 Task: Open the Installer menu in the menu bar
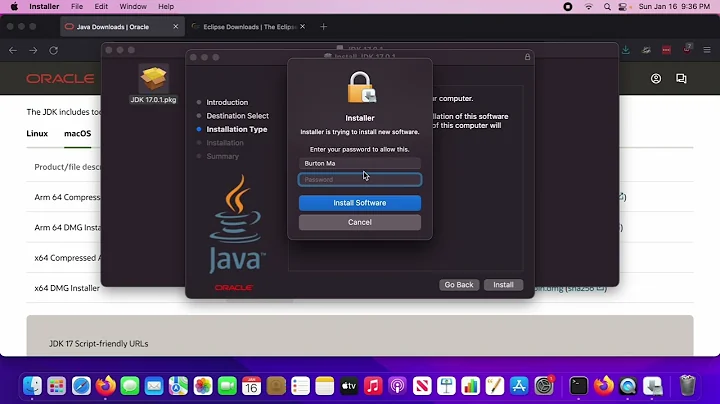(x=44, y=6)
